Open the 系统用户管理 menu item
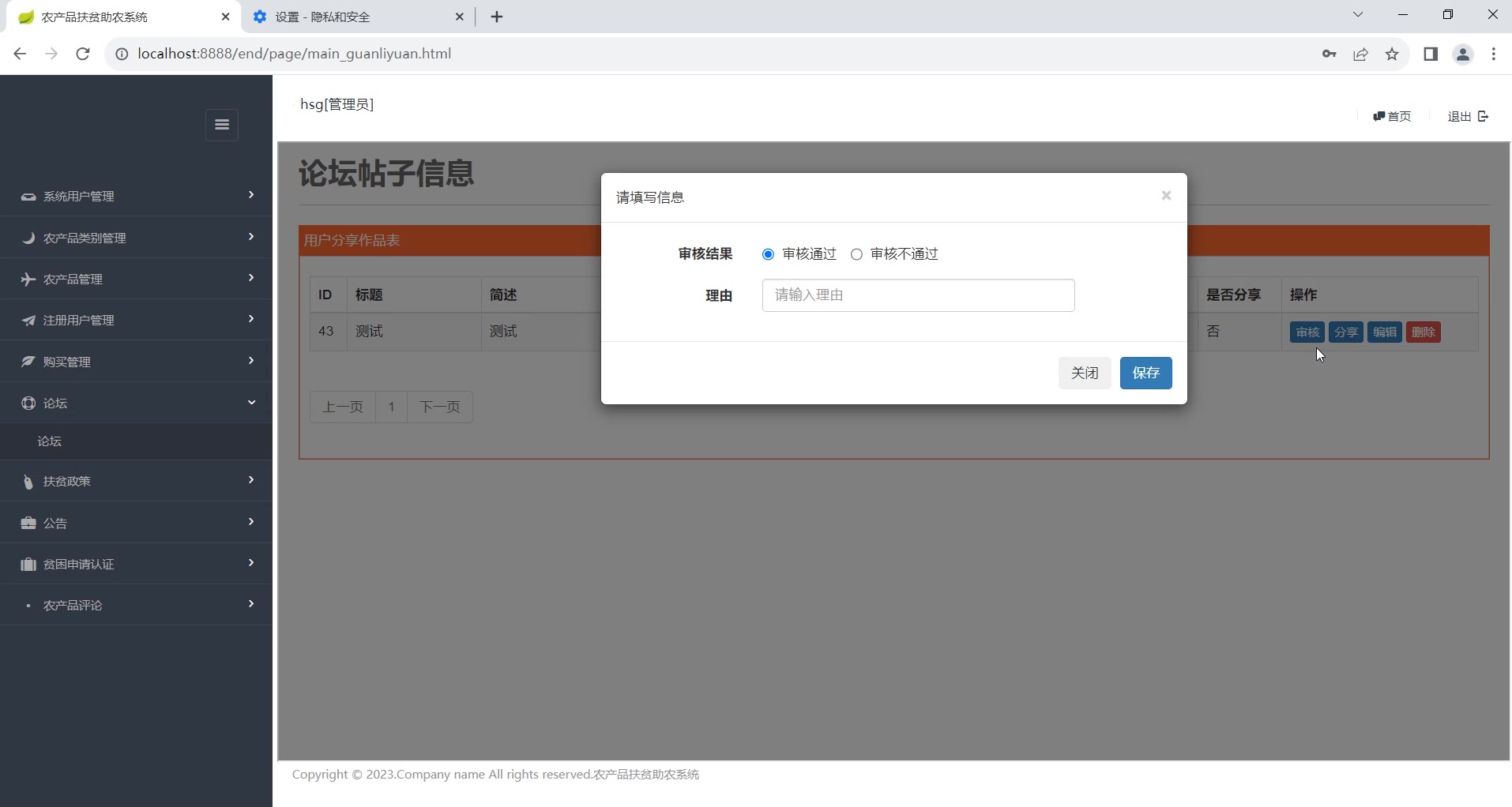Viewport: 1512px width, 807px height. pos(136,196)
